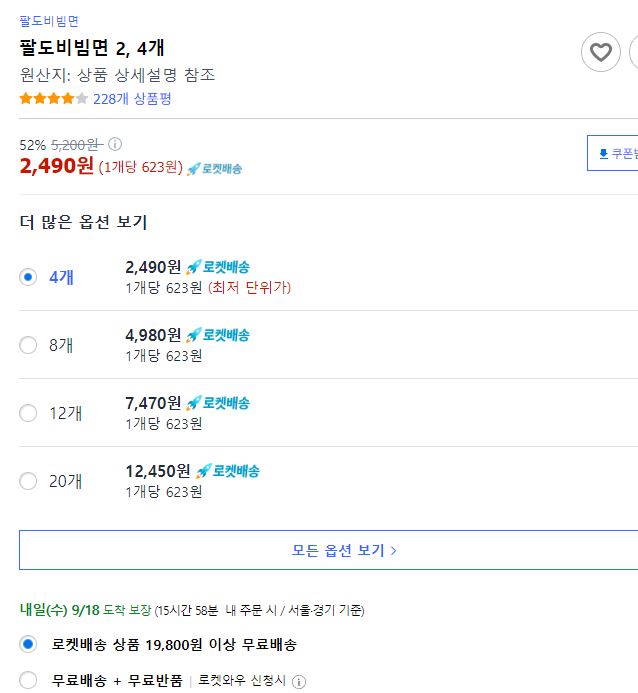
Task: Open the 228개 상품평 reviews link
Action: [132, 99]
